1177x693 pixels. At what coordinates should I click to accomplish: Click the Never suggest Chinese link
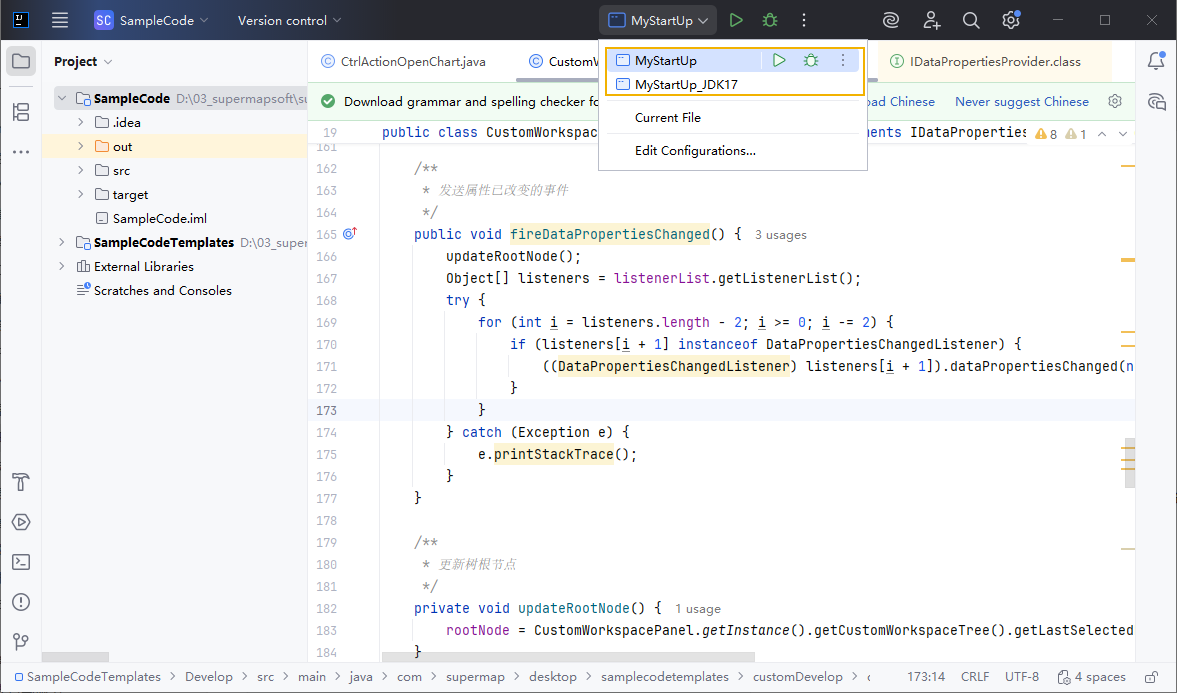coord(1021,101)
